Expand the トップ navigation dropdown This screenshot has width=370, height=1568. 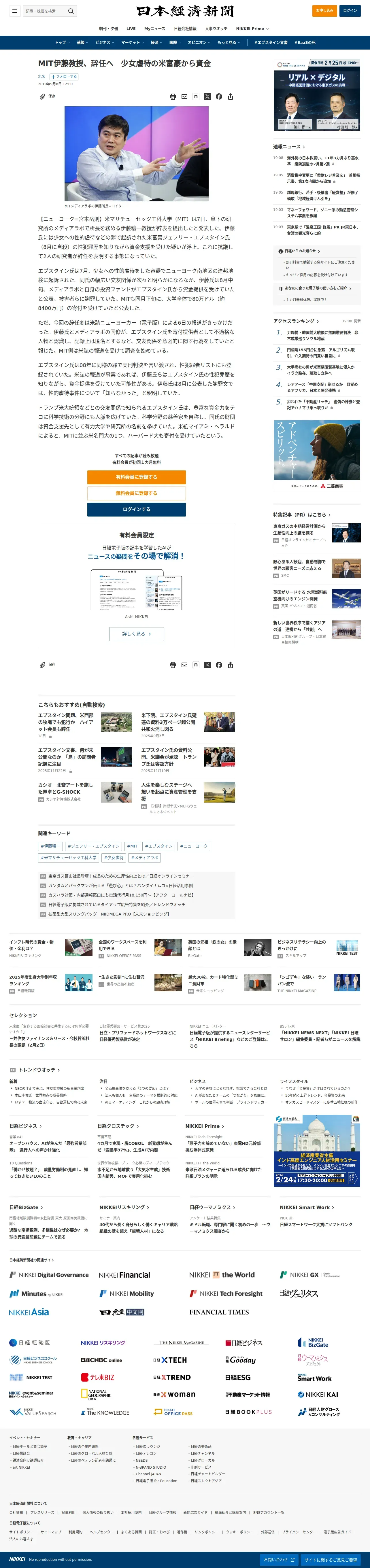(61, 43)
